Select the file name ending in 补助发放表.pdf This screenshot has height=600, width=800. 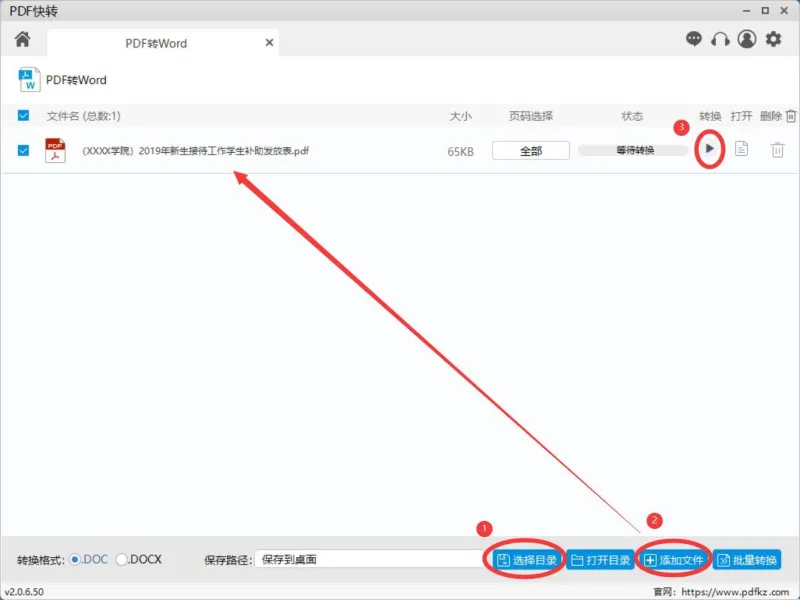coord(195,151)
